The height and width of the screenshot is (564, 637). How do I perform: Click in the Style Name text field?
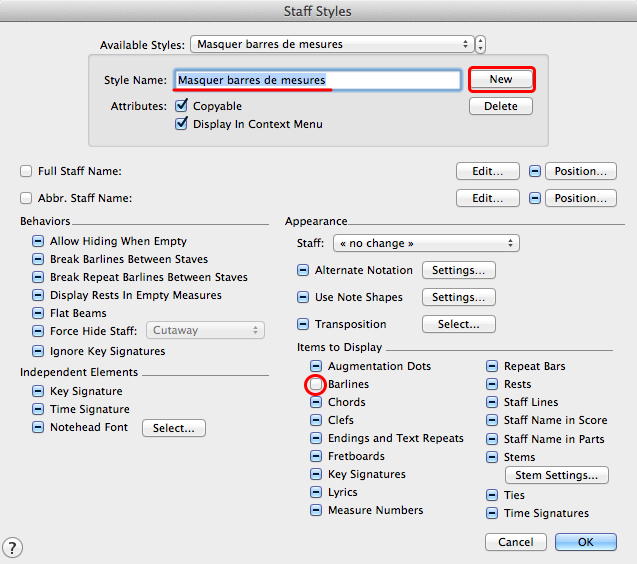317,80
